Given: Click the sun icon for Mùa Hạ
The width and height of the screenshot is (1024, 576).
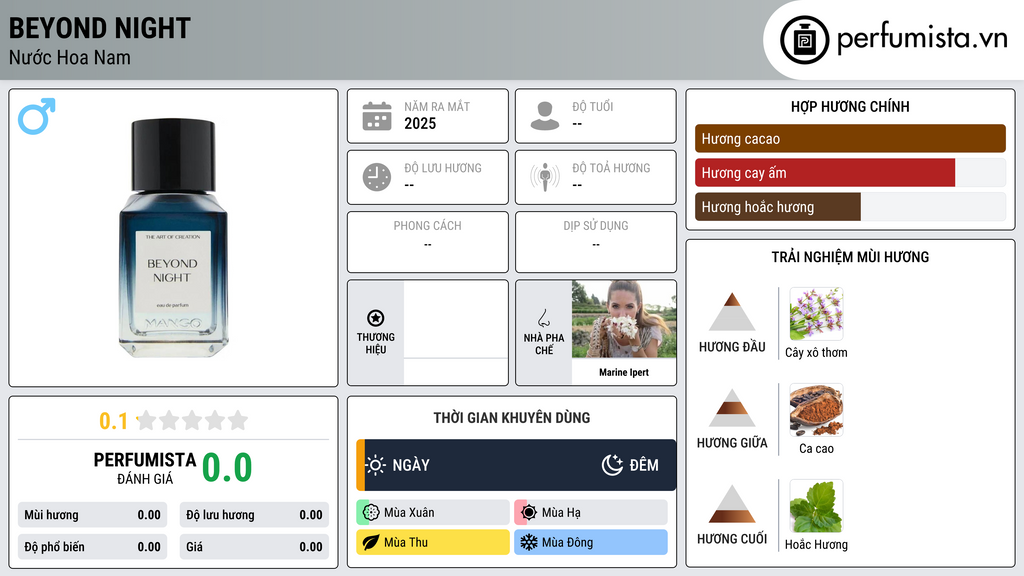Looking at the screenshot, I should pyautogui.click(x=529, y=513).
